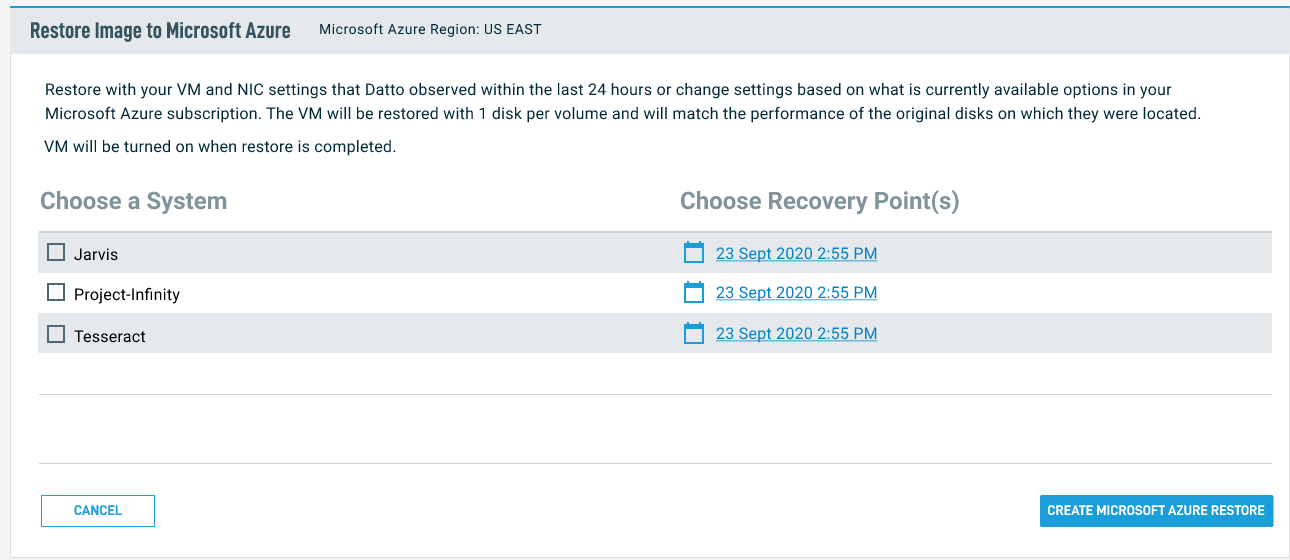Image resolution: width=1290 pixels, height=560 pixels.
Task: Choose Tesseract recovery point date link
Action: click(x=796, y=334)
